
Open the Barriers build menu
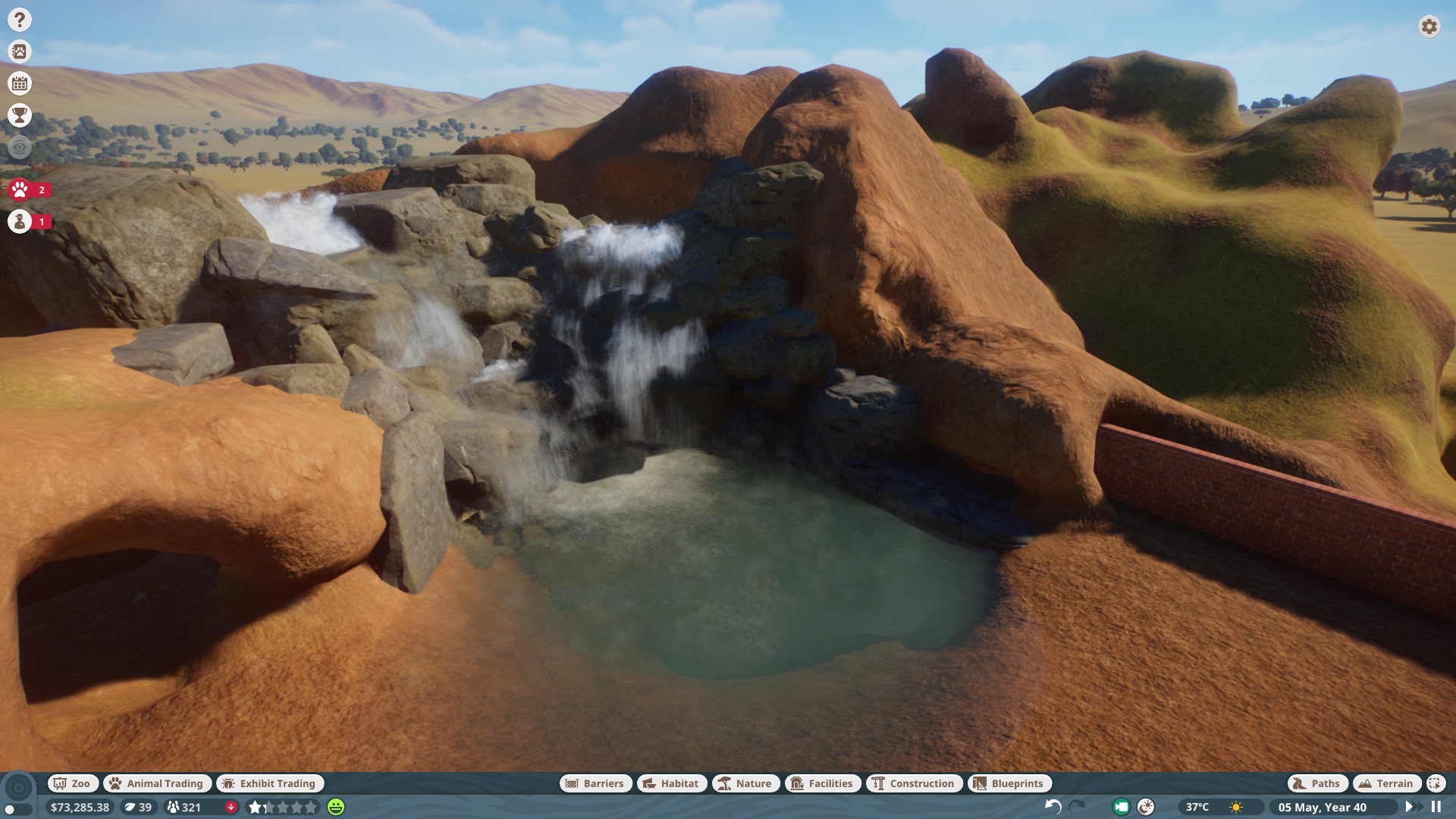pos(595,783)
